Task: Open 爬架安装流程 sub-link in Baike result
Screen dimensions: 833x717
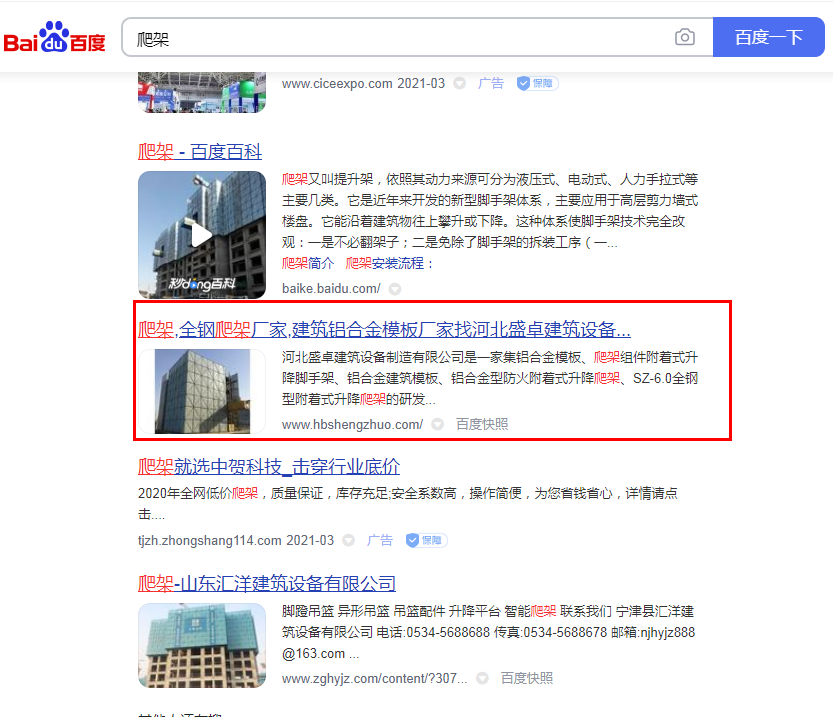Action: [x=390, y=263]
